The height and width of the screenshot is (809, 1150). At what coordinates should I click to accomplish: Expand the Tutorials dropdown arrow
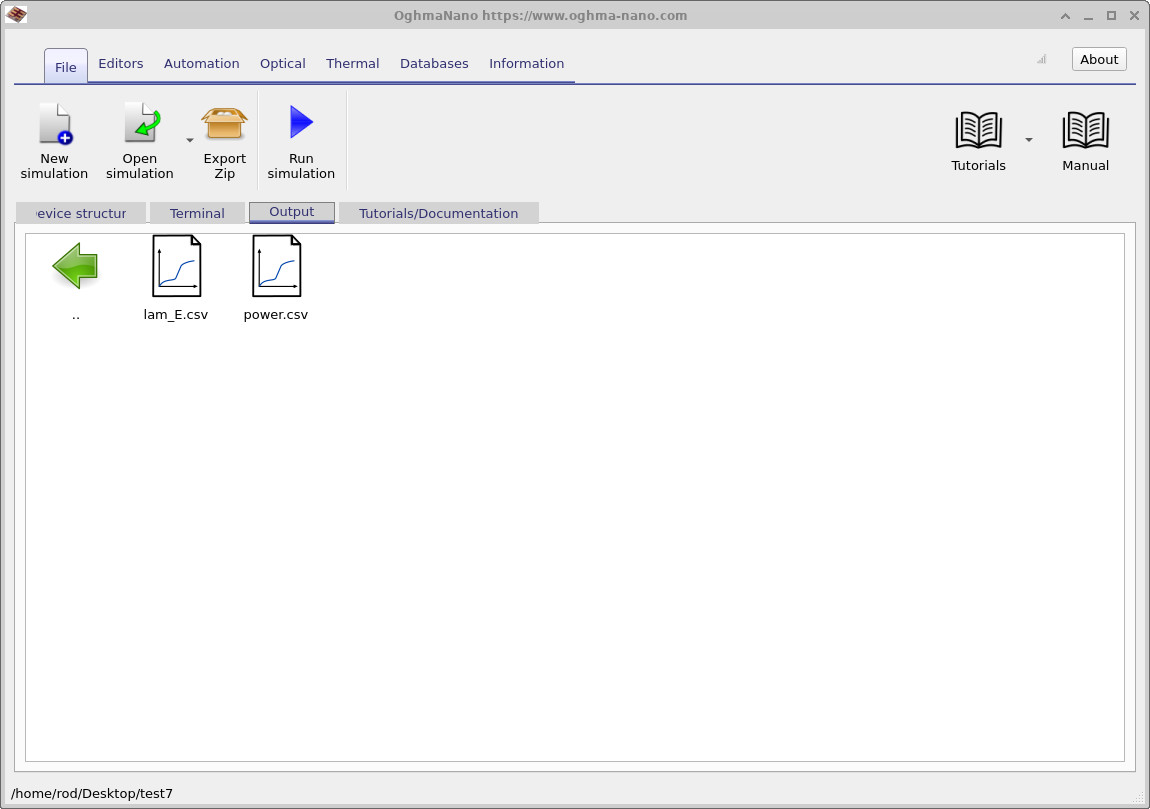point(1029,140)
